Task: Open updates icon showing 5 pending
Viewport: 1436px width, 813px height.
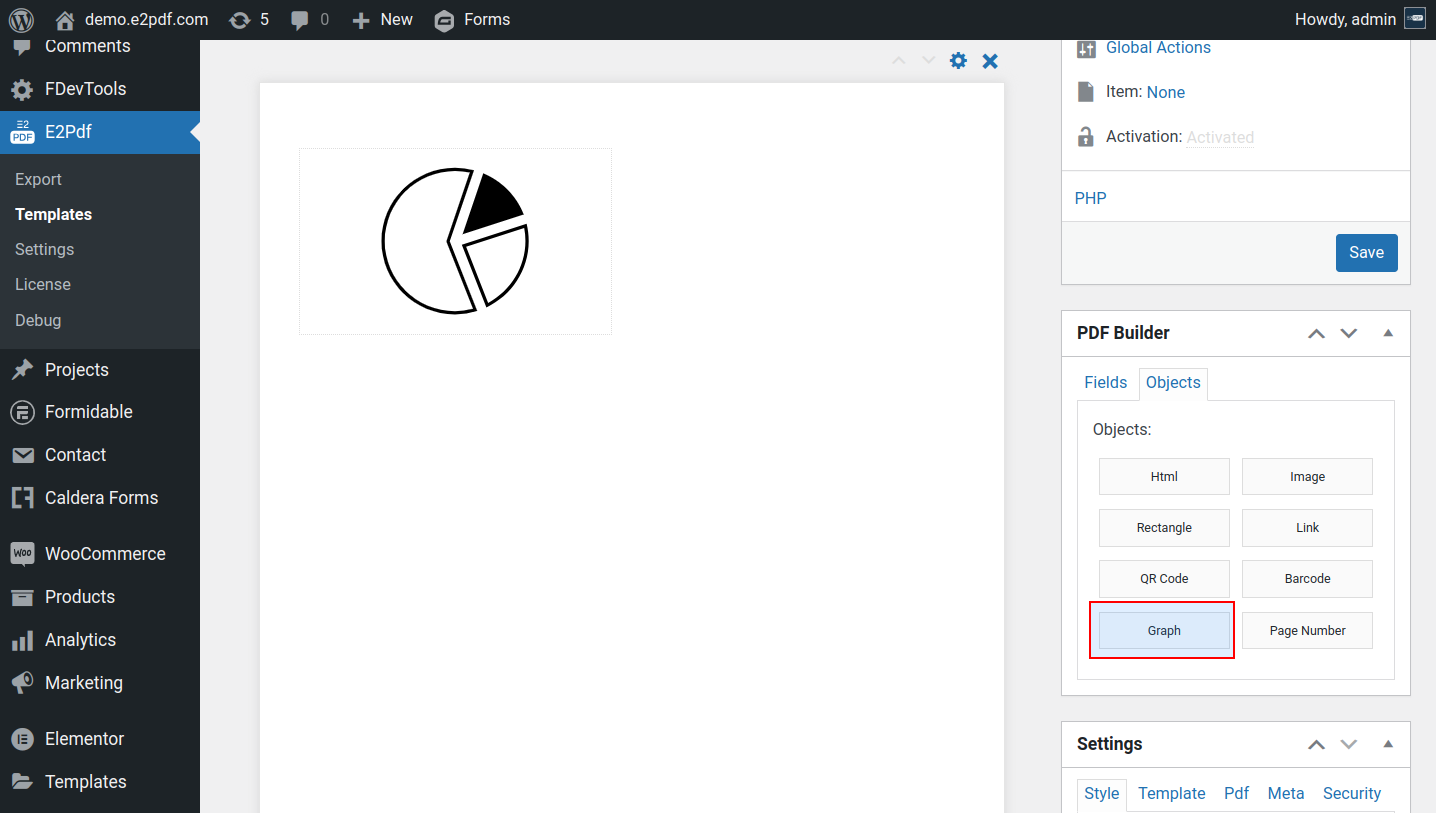Action: tap(249, 20)
